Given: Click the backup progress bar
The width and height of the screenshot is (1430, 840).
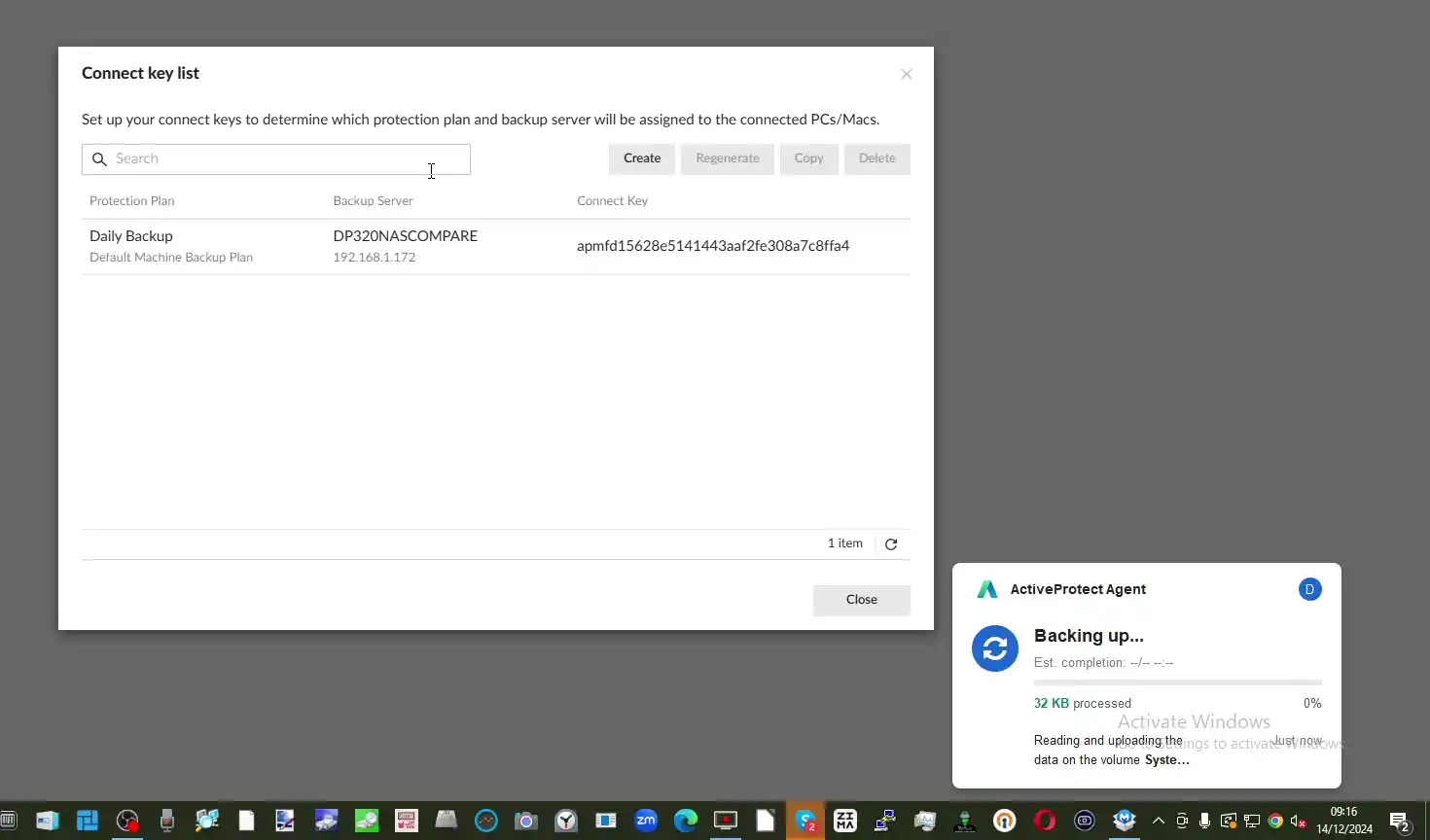Looking at the screenshot, I should (x=1178, y=682).
